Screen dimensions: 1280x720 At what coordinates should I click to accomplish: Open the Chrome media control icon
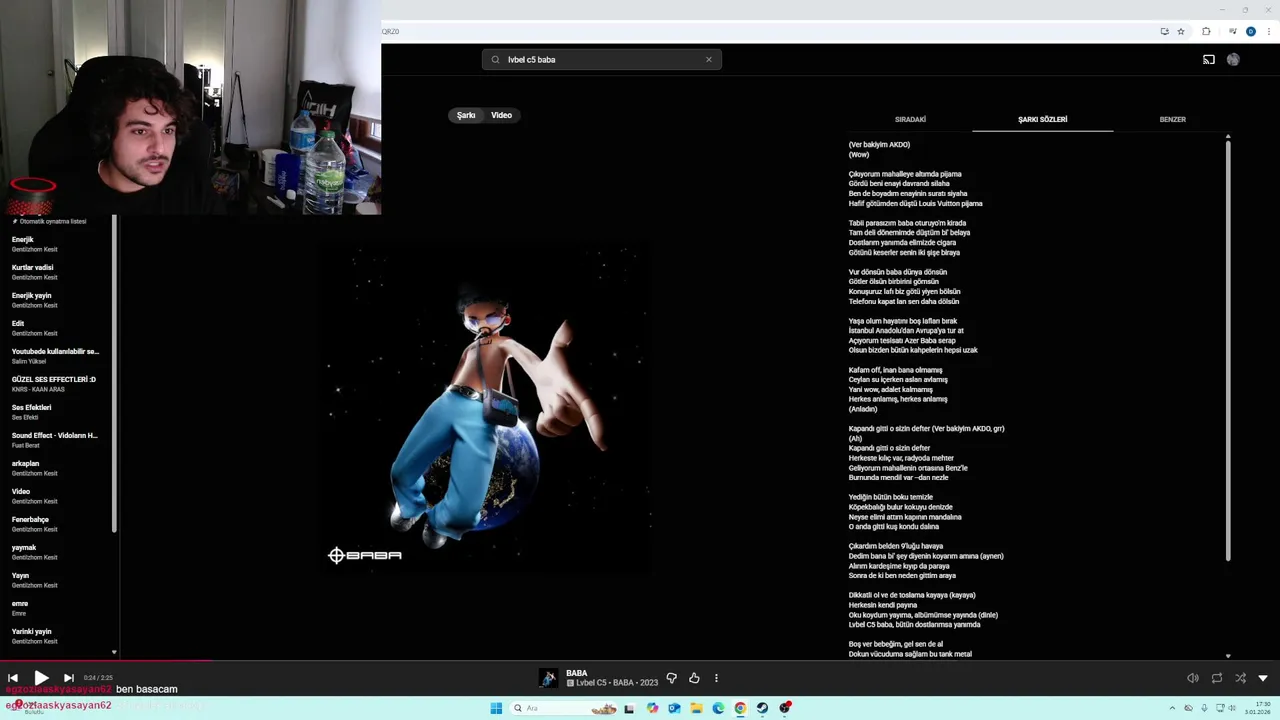point(1231,31)
